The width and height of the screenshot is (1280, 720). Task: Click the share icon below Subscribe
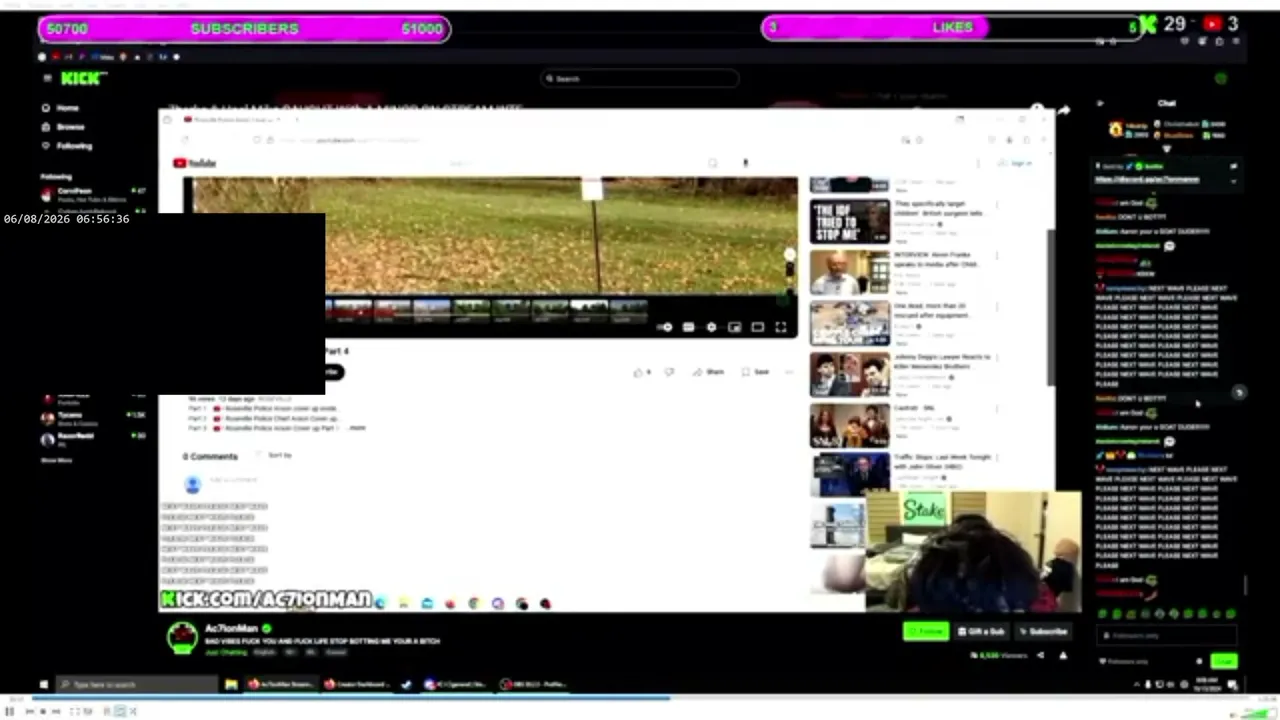(1040, 656)
